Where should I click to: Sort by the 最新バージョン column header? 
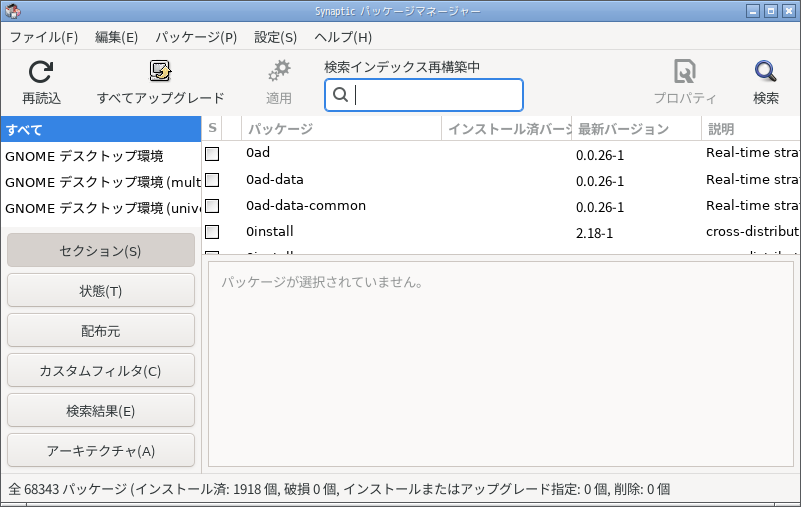(637, 128)
